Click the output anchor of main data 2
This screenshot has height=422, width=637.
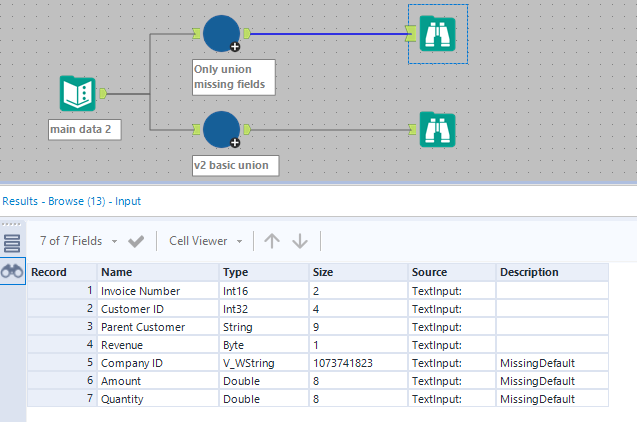pyautogui.click(x=102, y=94)
